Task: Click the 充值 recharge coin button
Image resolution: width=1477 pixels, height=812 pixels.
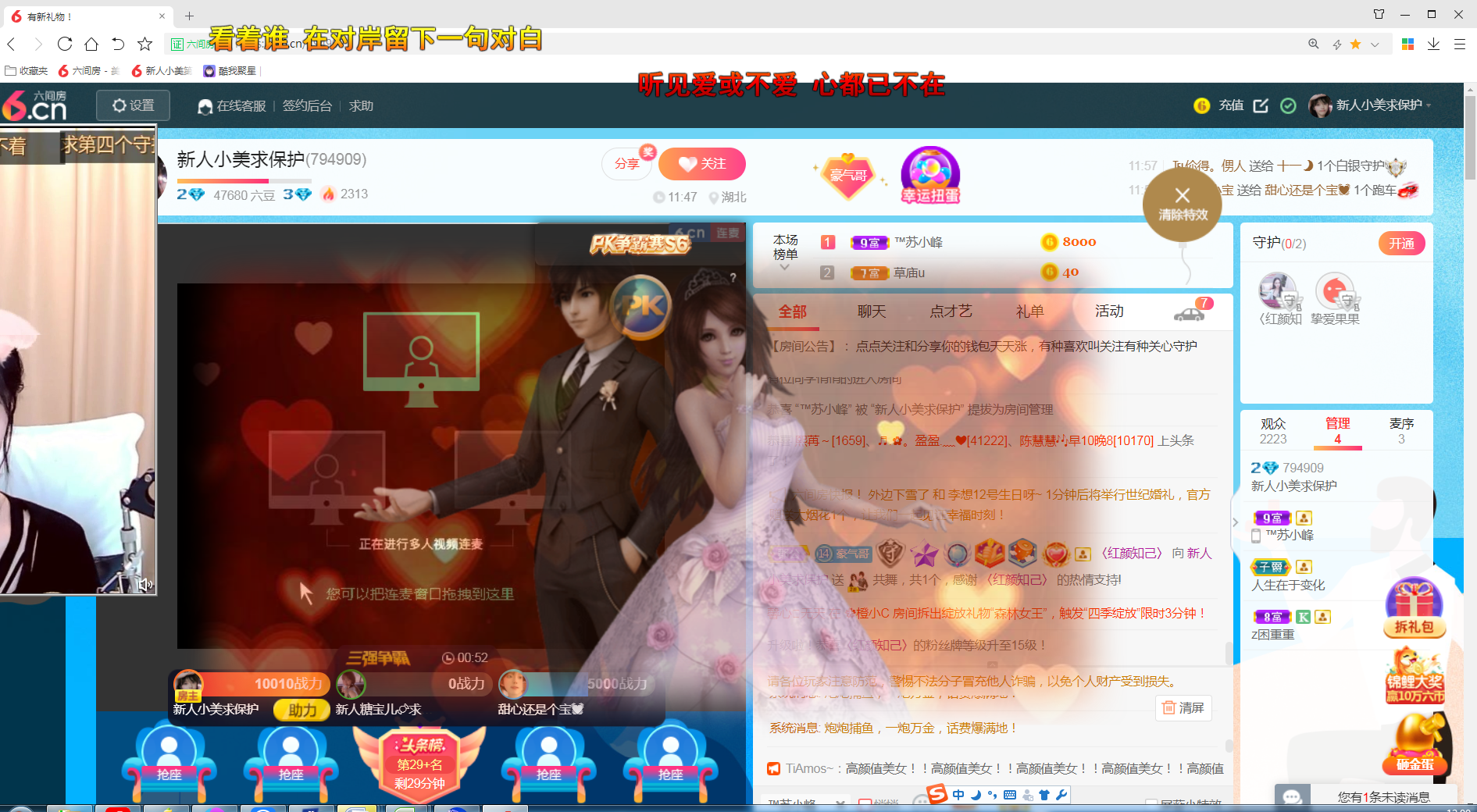Action: click(x=1218, y=105)
